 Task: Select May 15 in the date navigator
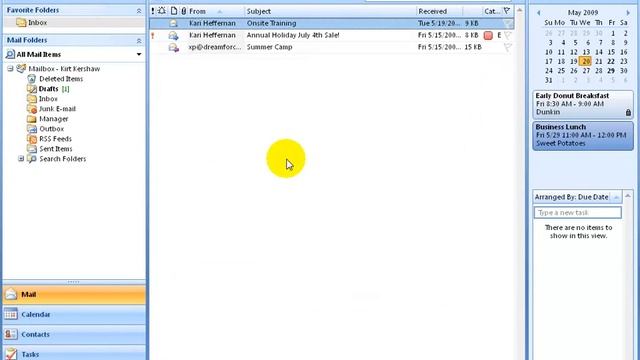(611, 52)
